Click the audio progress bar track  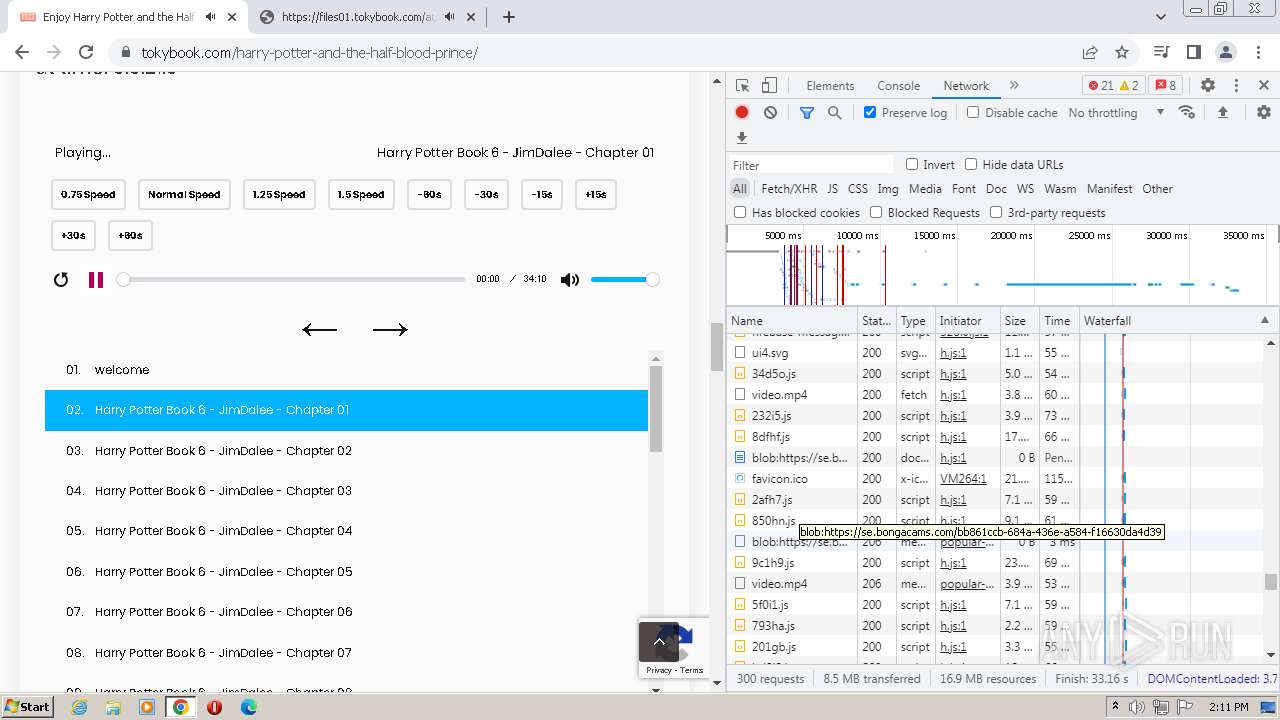pos(294,280)
